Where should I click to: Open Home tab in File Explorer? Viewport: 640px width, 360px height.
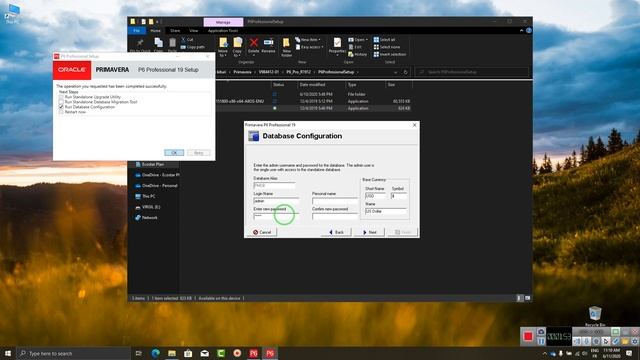click(x=155, y=31)
